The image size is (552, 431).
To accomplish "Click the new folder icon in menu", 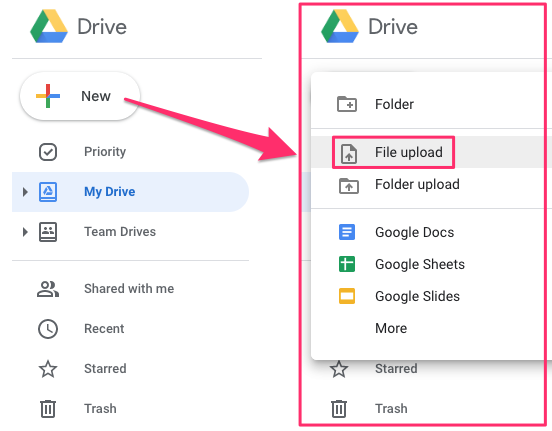I will [x=347, y=104].
